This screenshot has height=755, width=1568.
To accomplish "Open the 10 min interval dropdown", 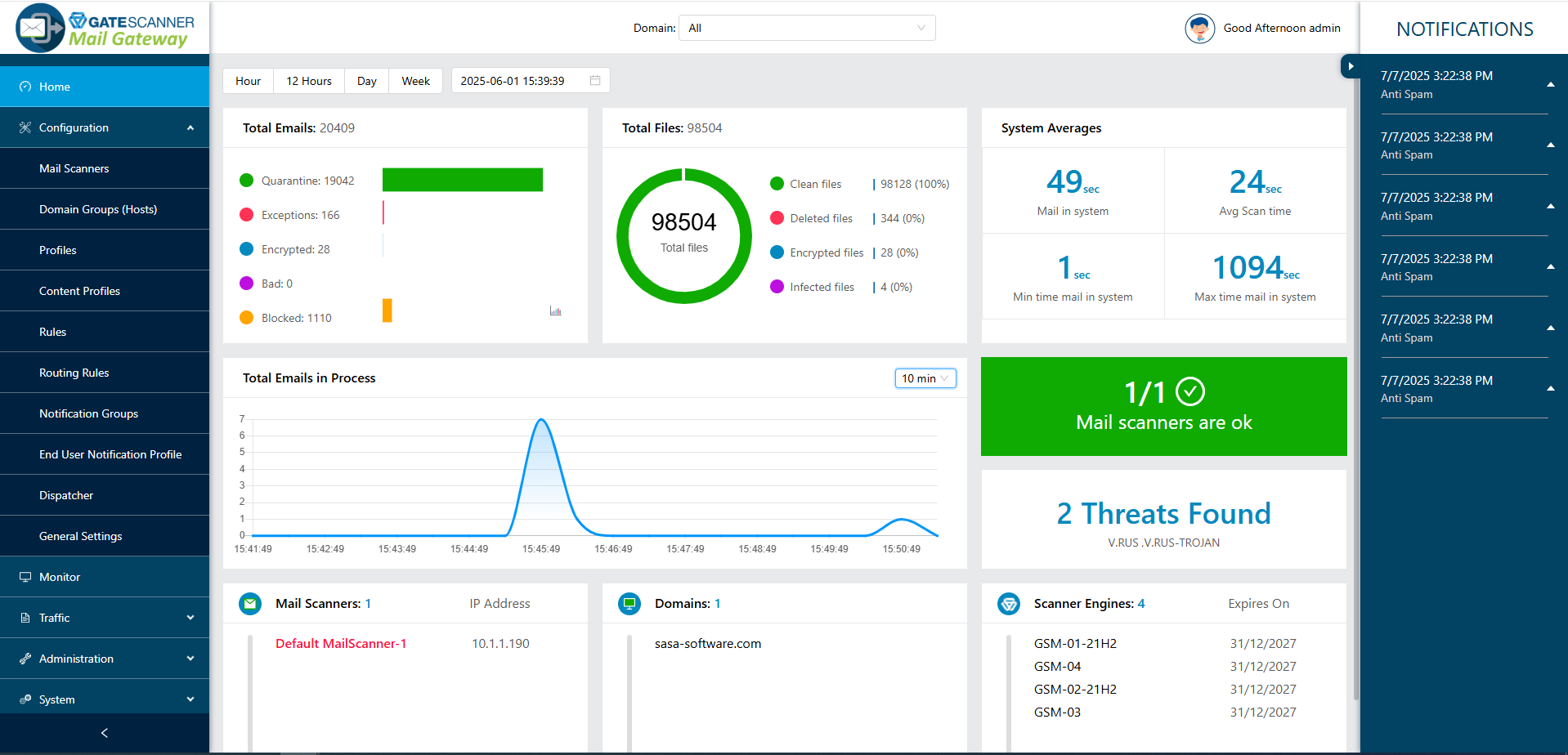I will [x=925, y=378].
